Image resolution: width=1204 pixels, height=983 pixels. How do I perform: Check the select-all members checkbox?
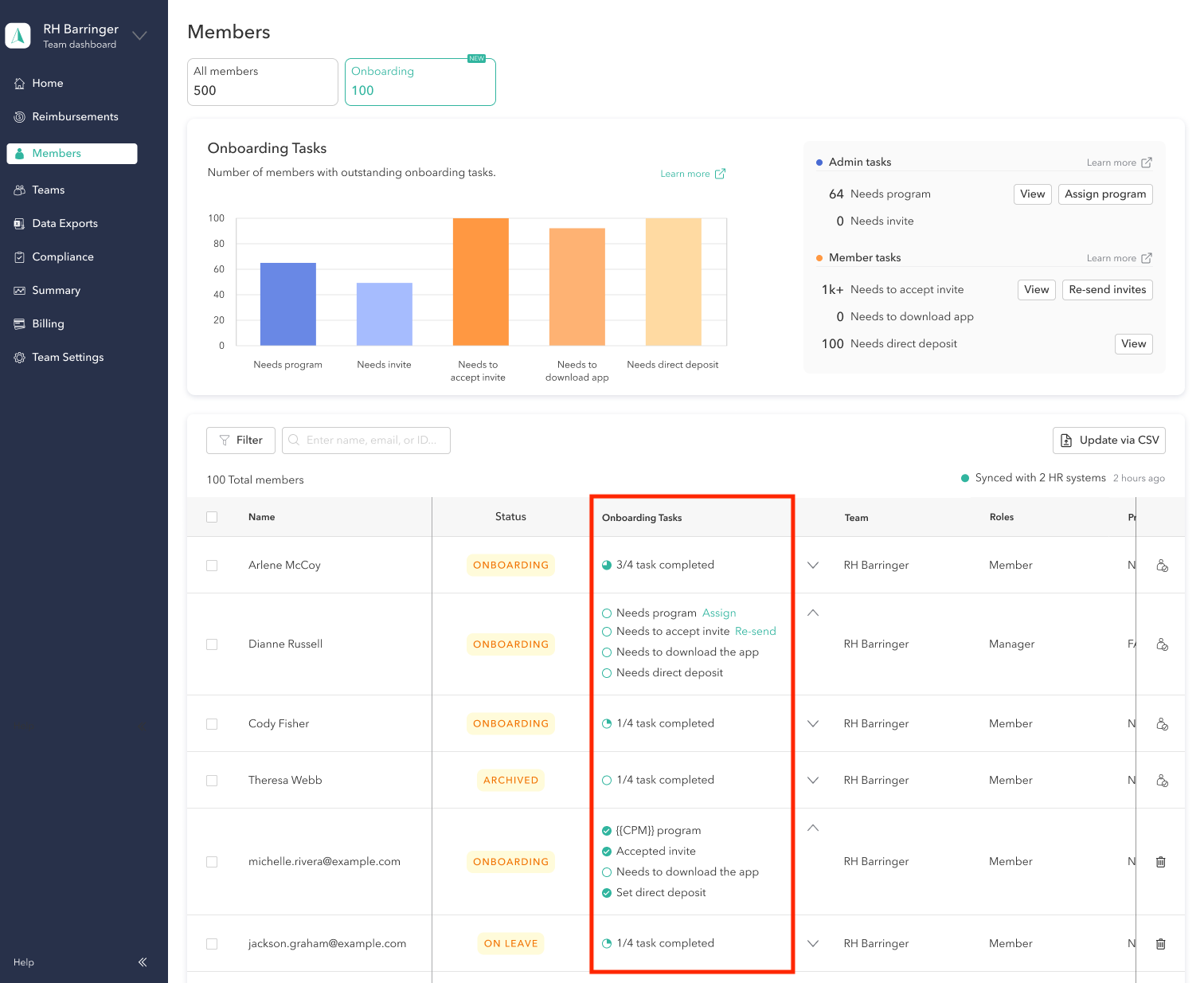(212, 516)
